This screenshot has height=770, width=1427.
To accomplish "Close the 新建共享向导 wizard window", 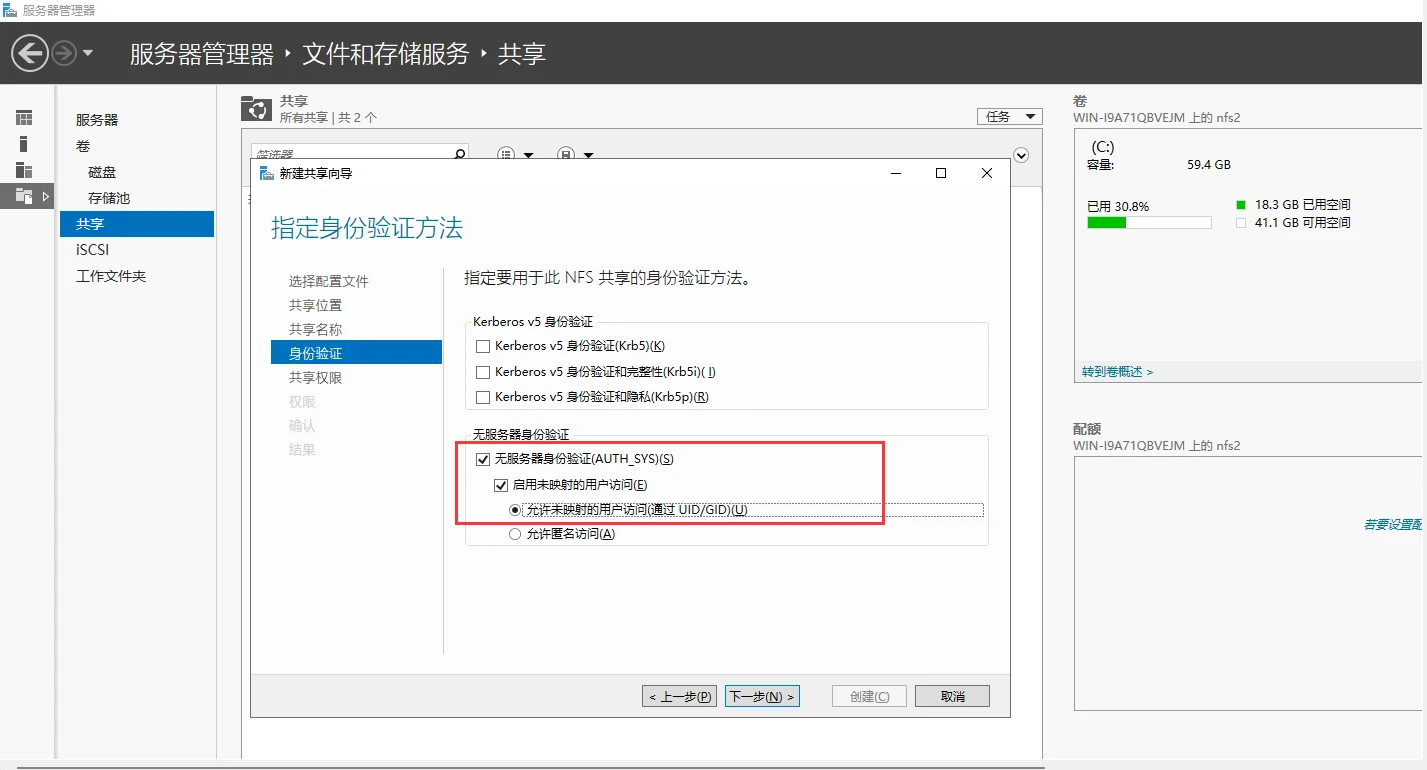I will pos(987,173).
